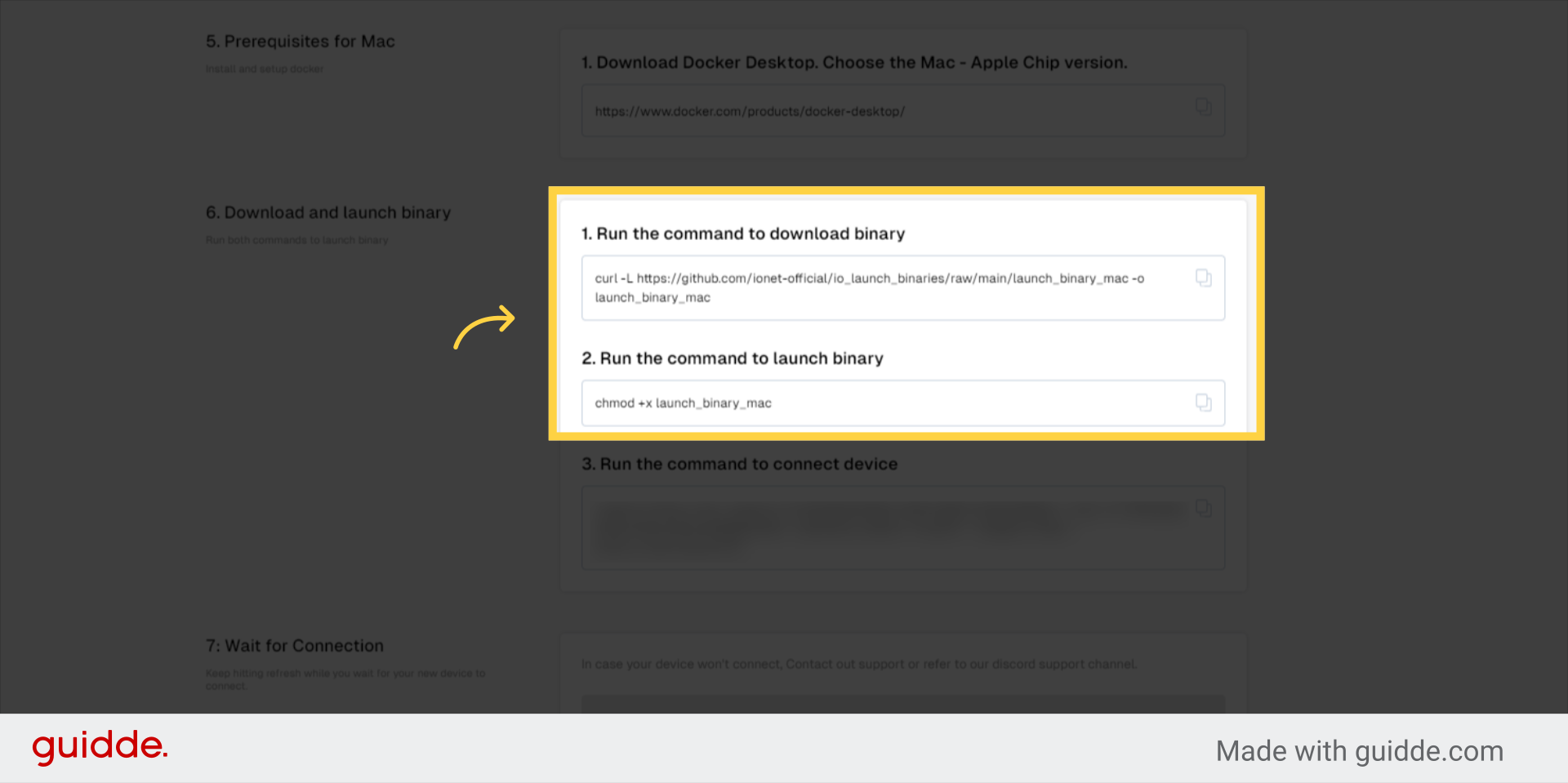Copy the blurred connect device command
Image resolution: width=1568 pixels, height=783 pixels.
click(1203, 508)
